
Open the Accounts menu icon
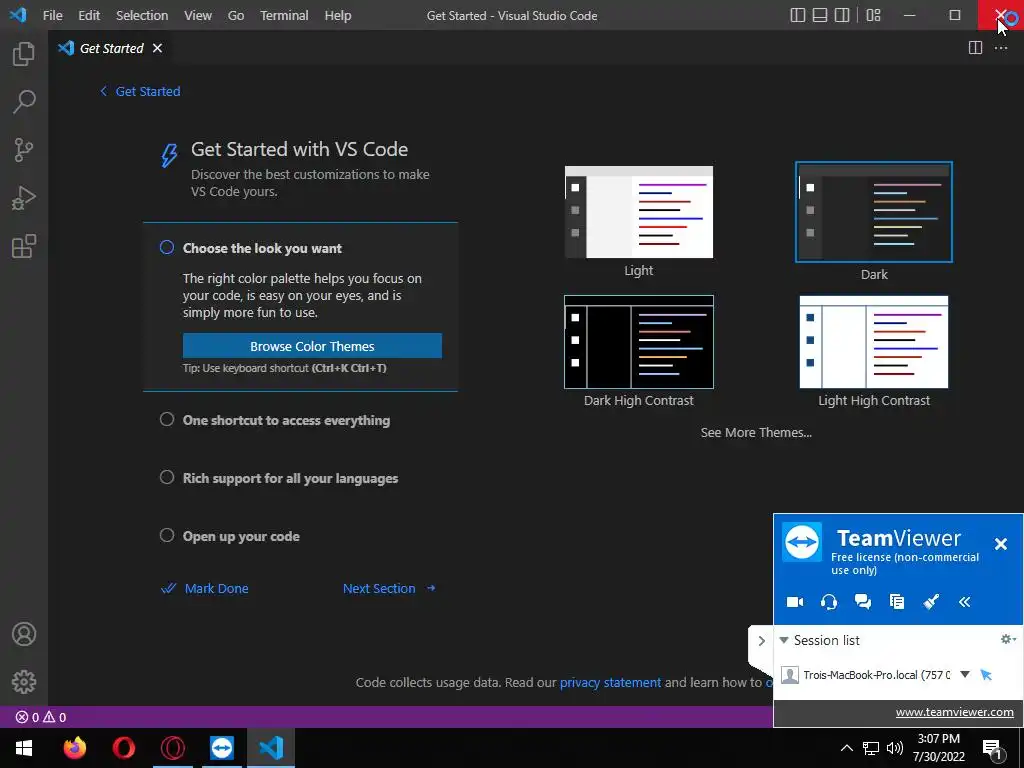(x=24, y=634)
